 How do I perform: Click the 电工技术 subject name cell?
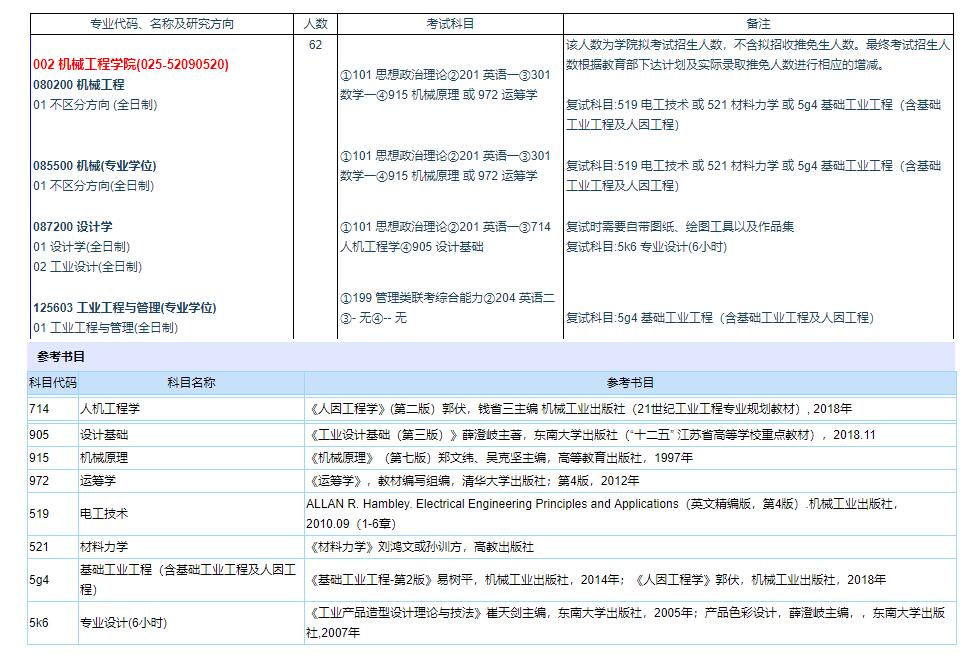(104, 513)
